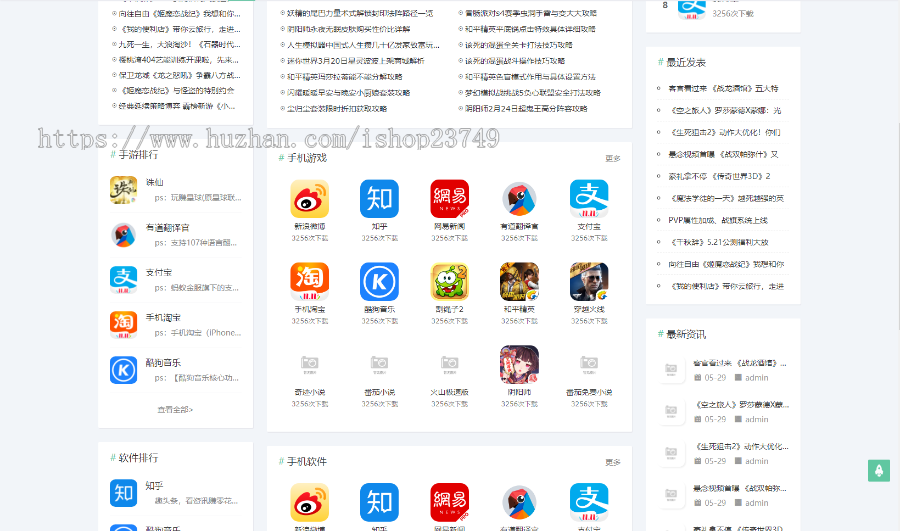This screenshot has width=900, height=531.
Task: Open the 知乎 icon in 软件排行
Action: tap(123, 493)
